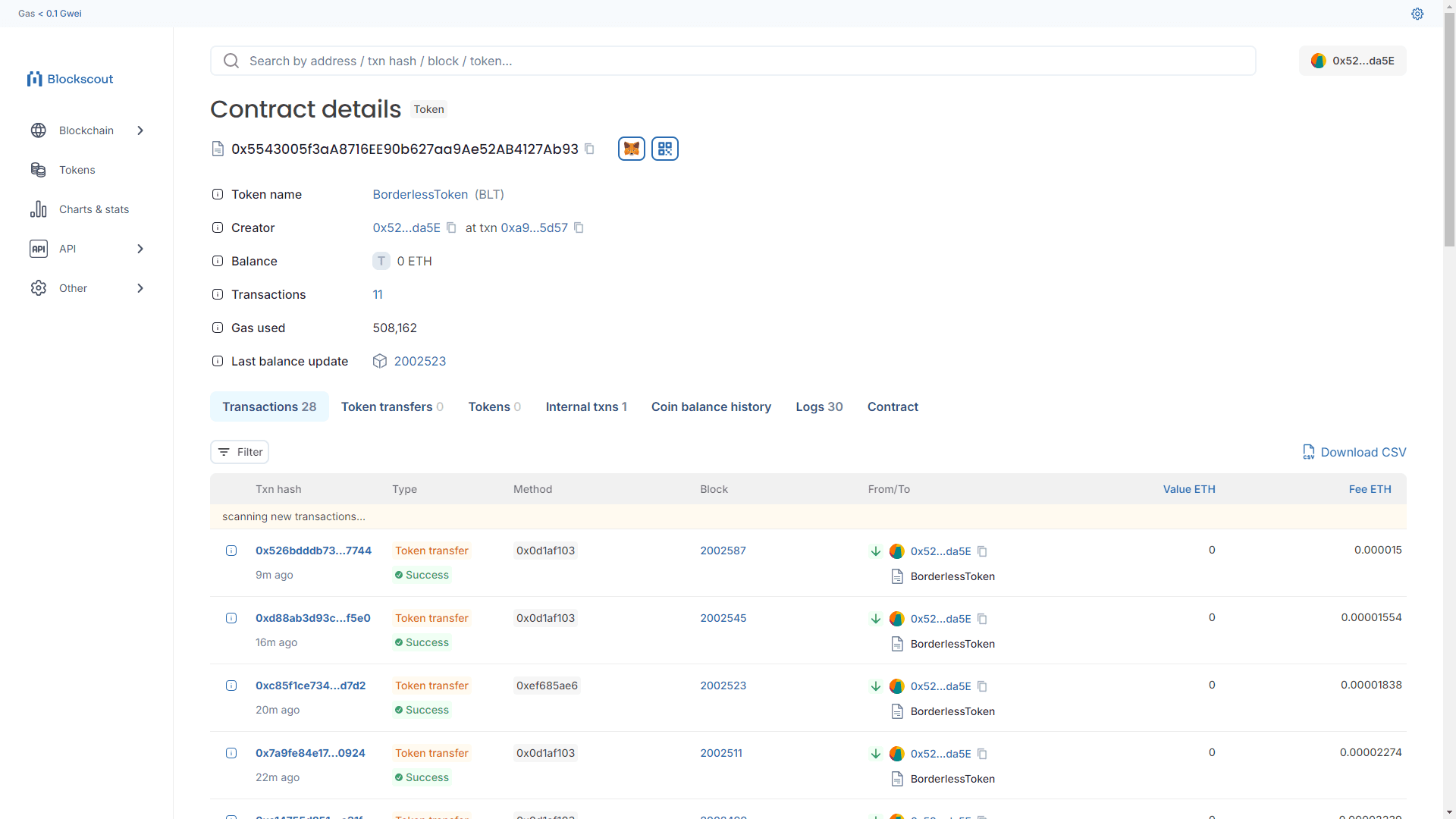Show details for txn 0x526bdddb73...7744
1456x819 pixels.
pyautogui.click(x=231, y=551)
